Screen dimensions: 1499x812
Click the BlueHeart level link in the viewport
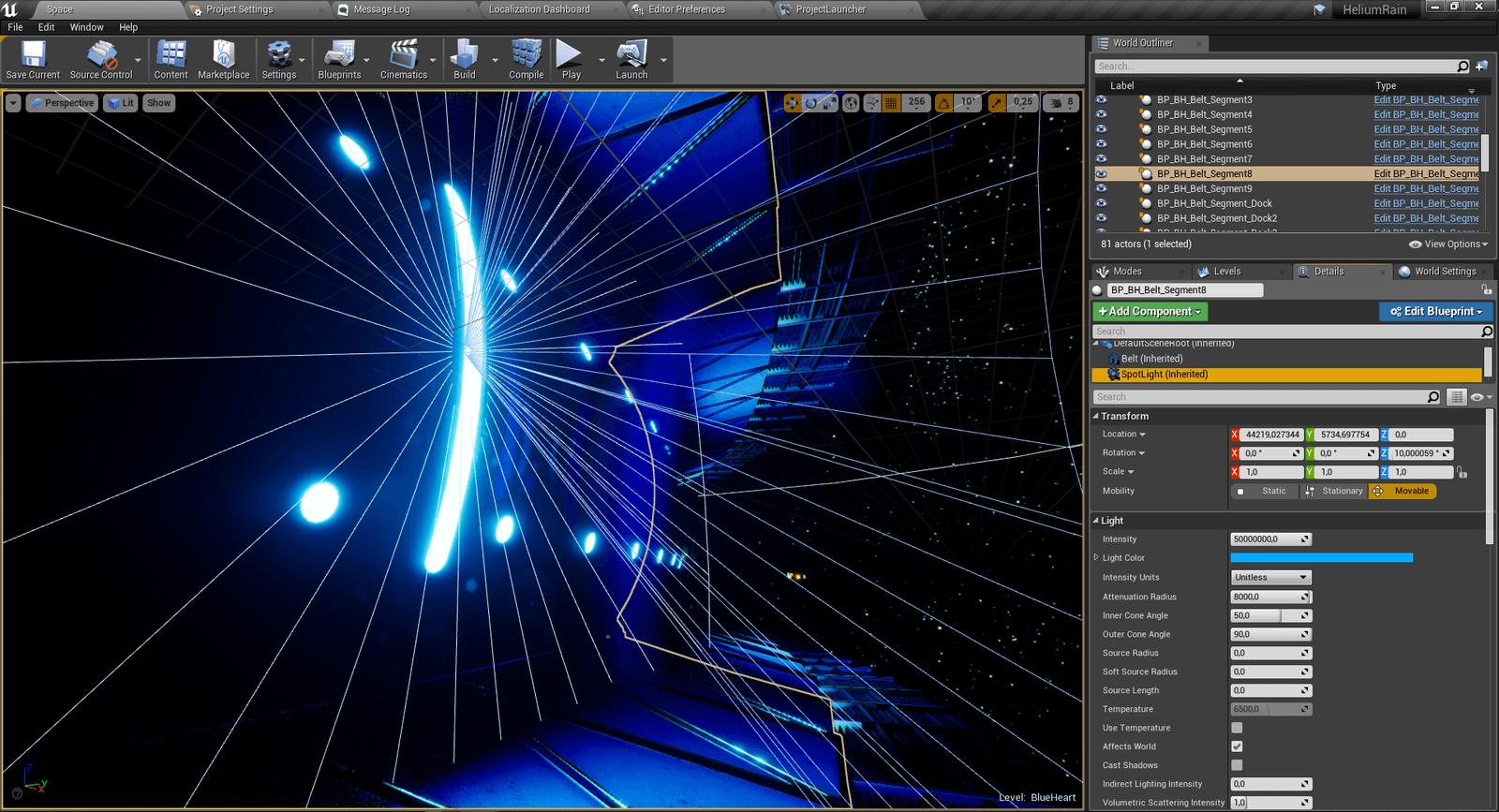point(1053,798)
